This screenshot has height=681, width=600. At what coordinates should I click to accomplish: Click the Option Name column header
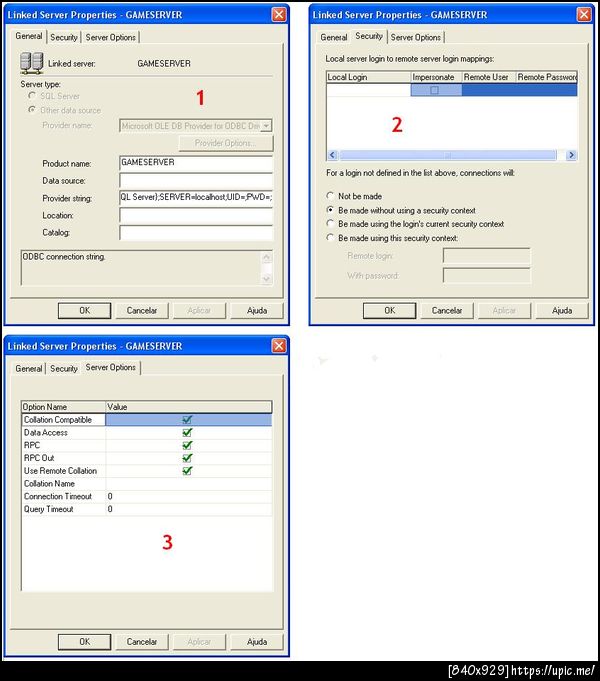(63, 407)
